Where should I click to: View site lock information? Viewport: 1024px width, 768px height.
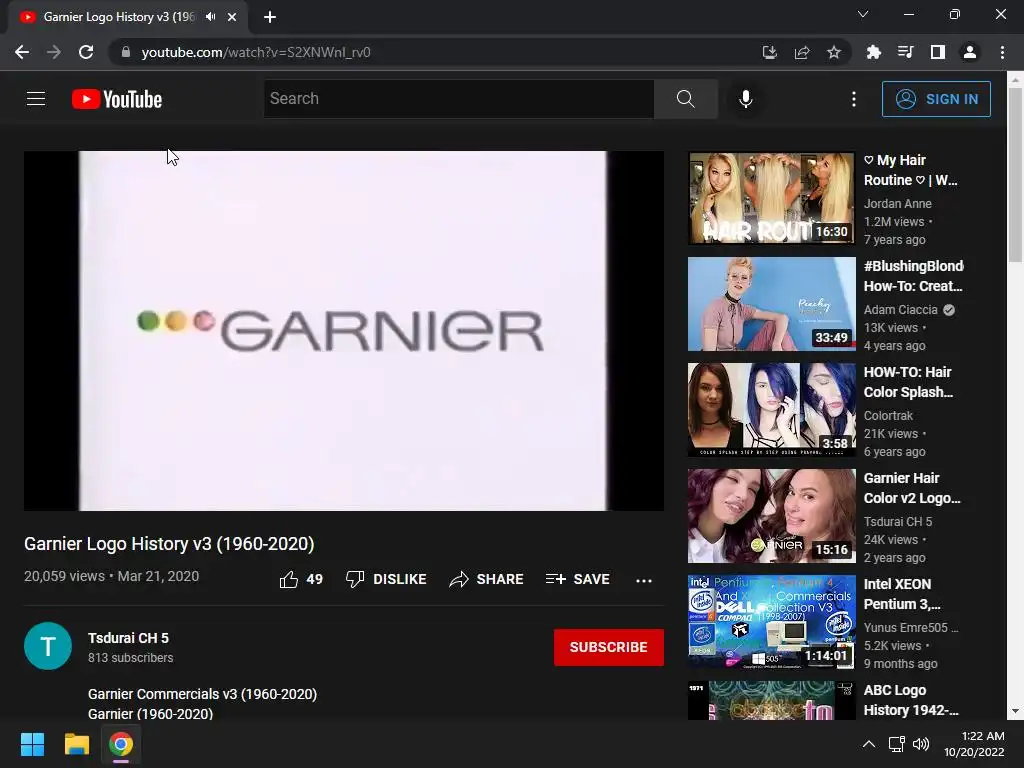point(126,52)
